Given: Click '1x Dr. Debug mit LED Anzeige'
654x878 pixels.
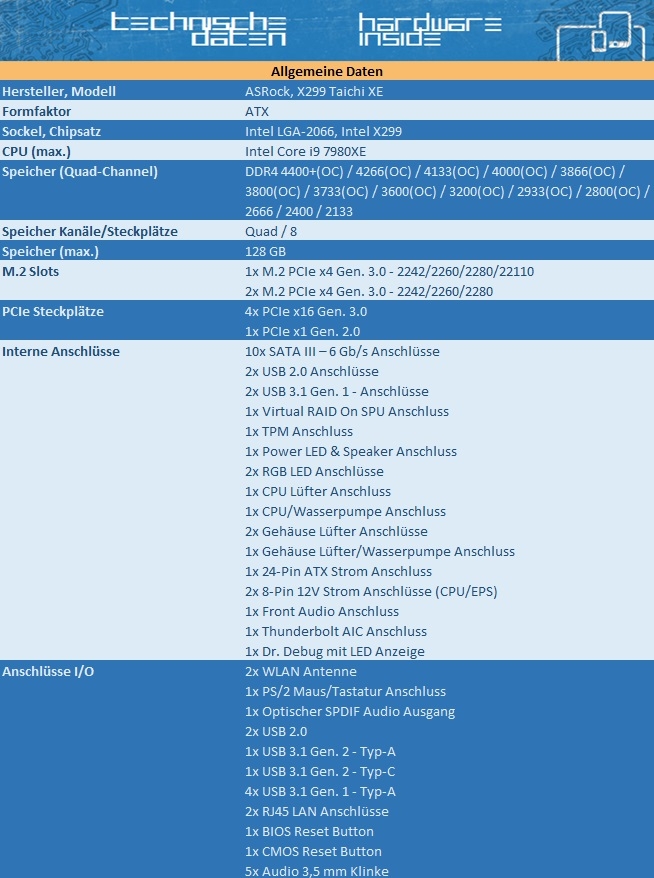Looking at the screenshot, I should [334, 652].
